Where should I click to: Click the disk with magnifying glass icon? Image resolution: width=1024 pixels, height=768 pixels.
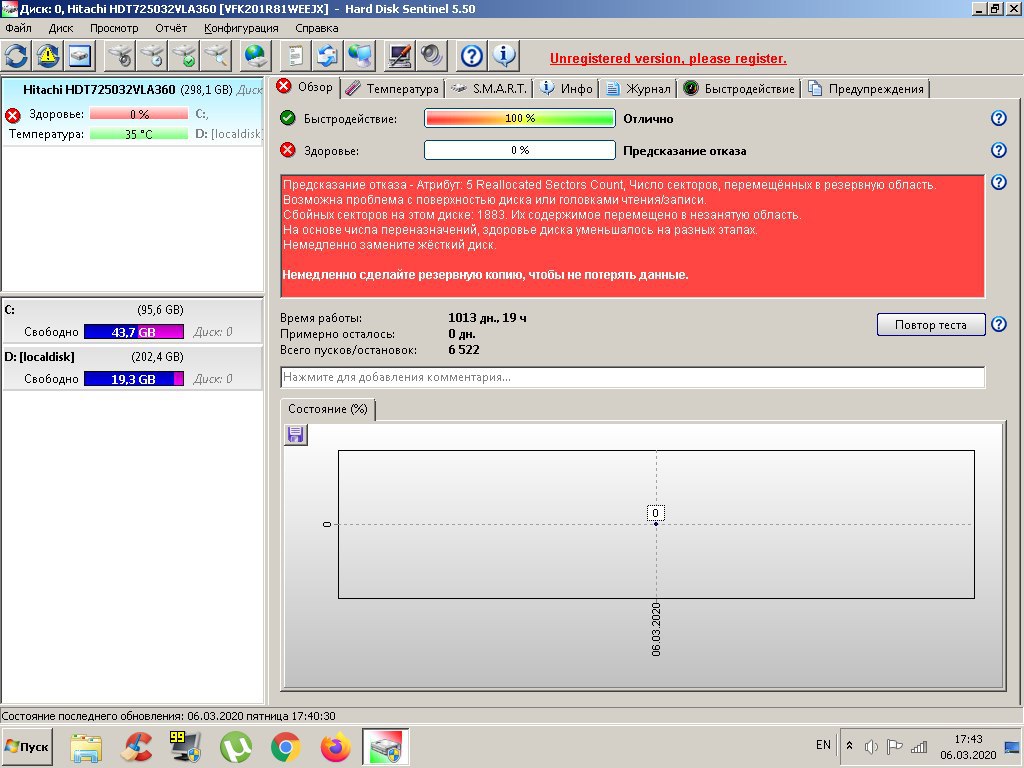point(216,56)
